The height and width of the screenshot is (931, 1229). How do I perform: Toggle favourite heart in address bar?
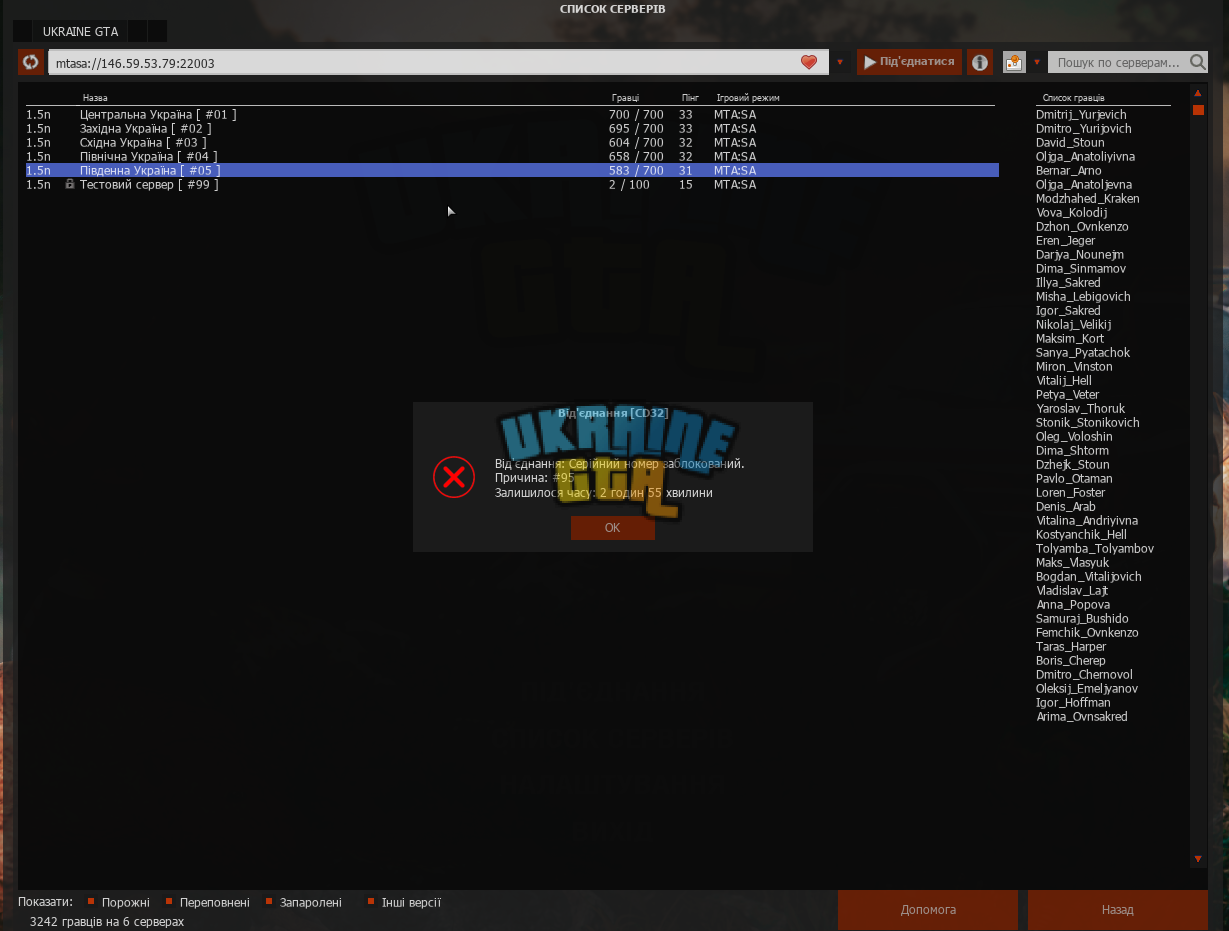click(x=809, y=62)
